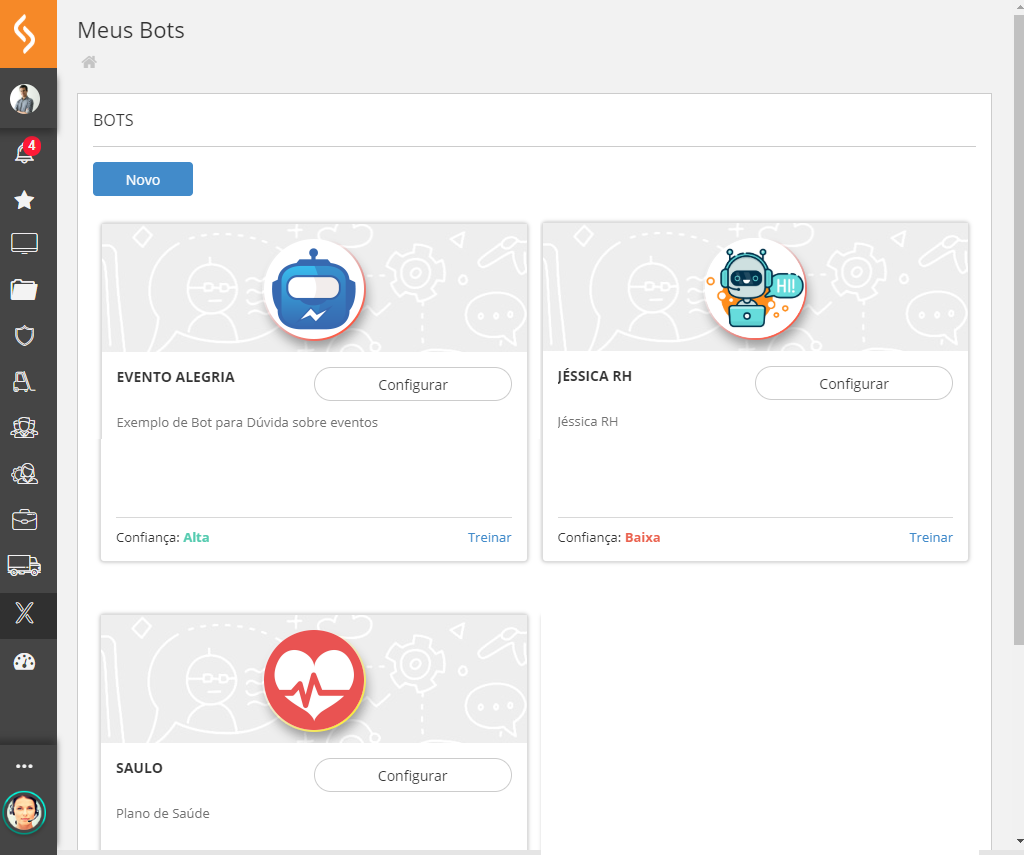The height and width of the screenshot is (858, 1026).
Task: Click Treinar link for Jéssica RH
Action: pos(930,538)
